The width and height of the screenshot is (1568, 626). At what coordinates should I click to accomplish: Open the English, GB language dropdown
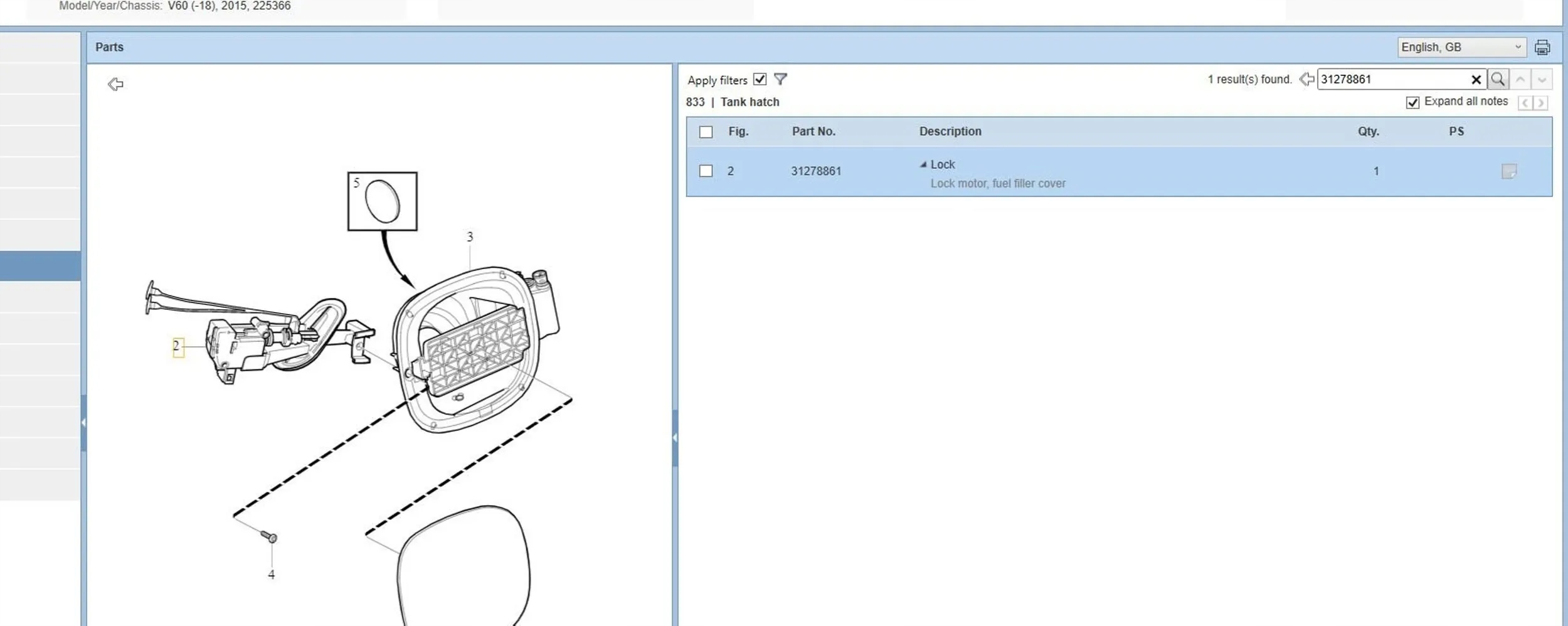(1461, 47)
